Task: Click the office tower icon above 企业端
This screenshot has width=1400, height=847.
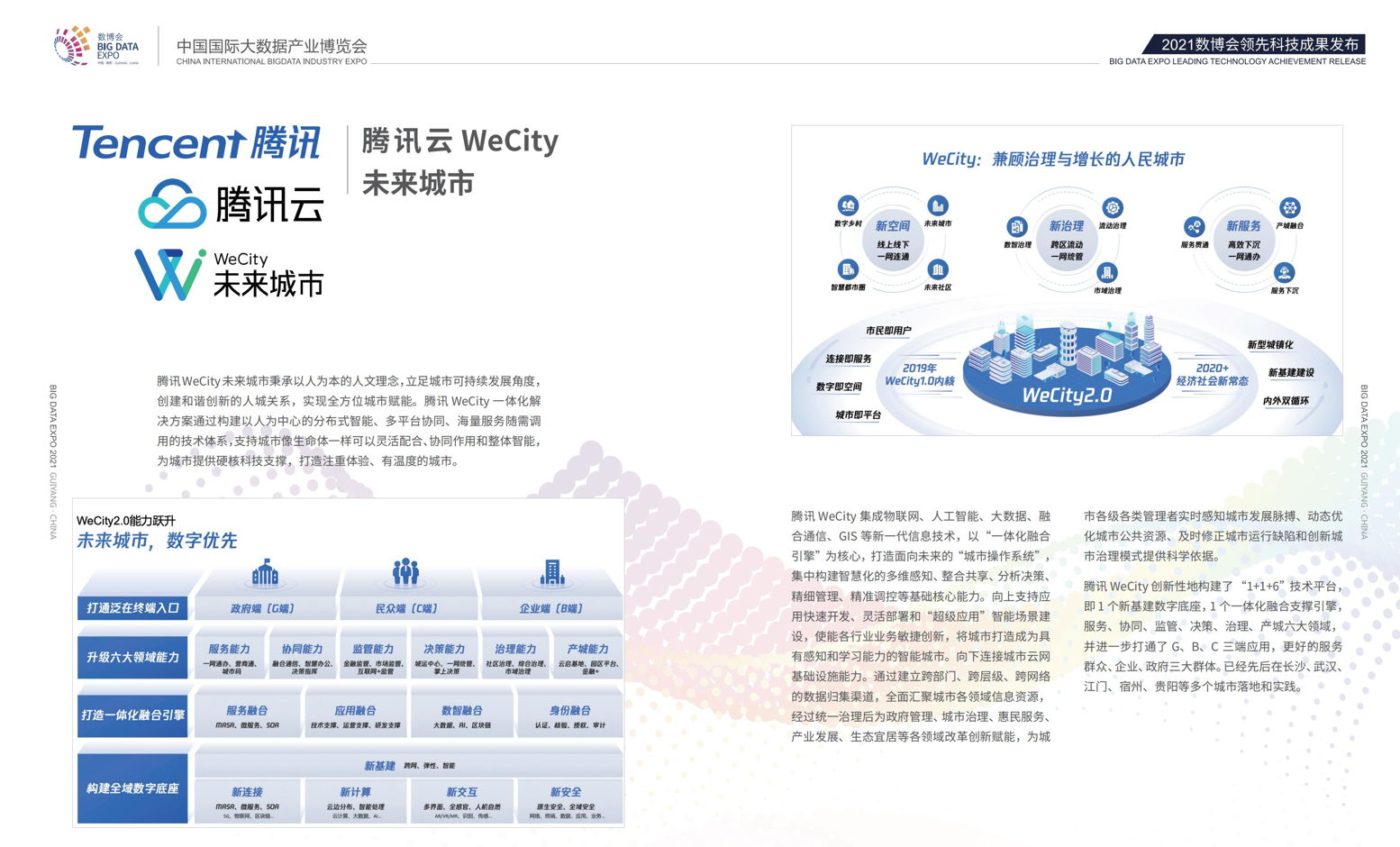Action: [552, 572]
